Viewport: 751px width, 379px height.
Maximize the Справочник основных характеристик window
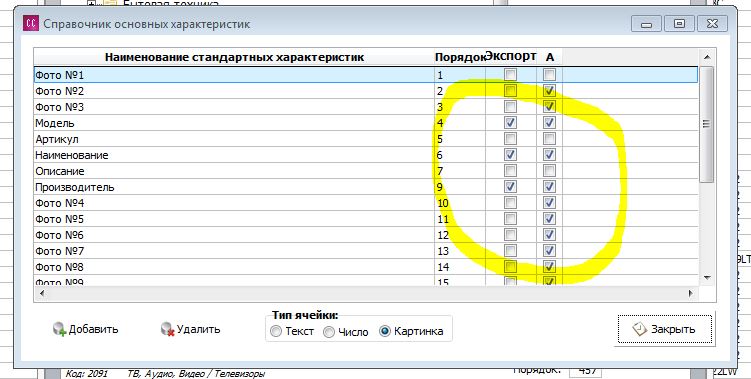(x=679, y=23)
